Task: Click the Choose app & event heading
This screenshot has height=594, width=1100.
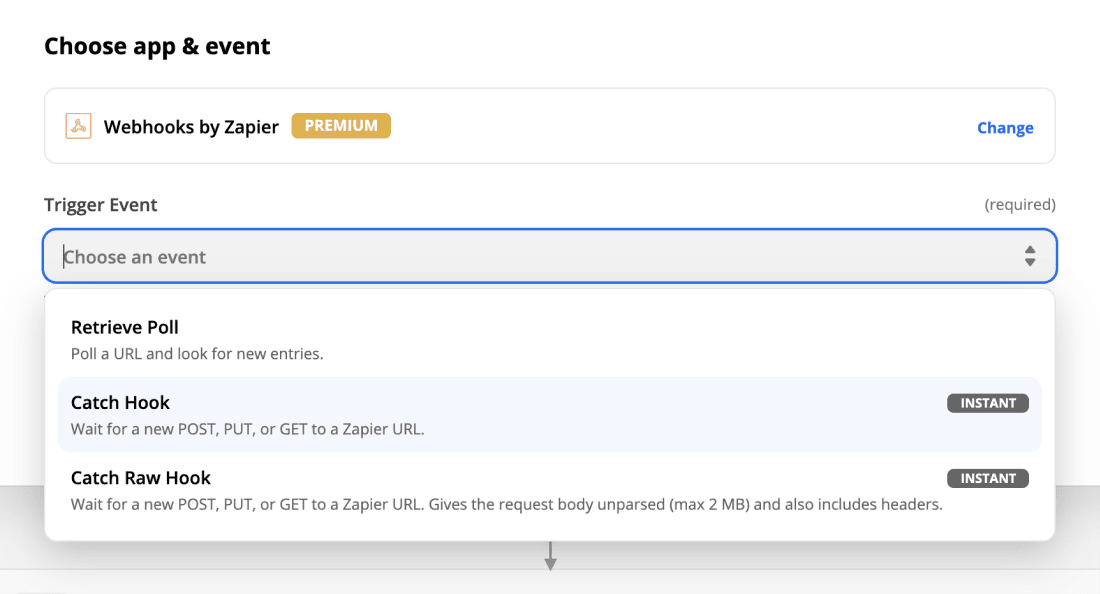Action: [157, 46]
